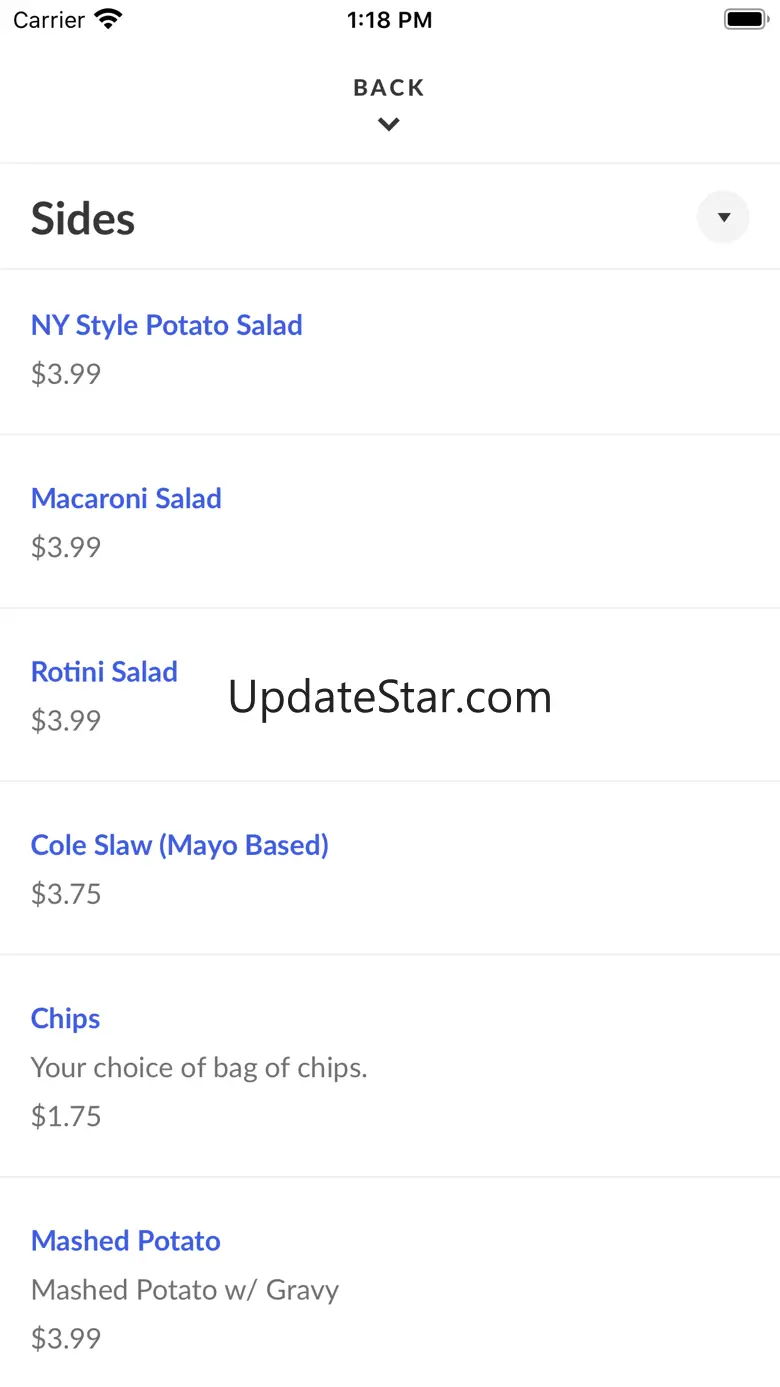Image resolution: width=780 pixels, height=1387 pixels.
Task: Choose the Macaroni Salad item
Action: (126, 498)
